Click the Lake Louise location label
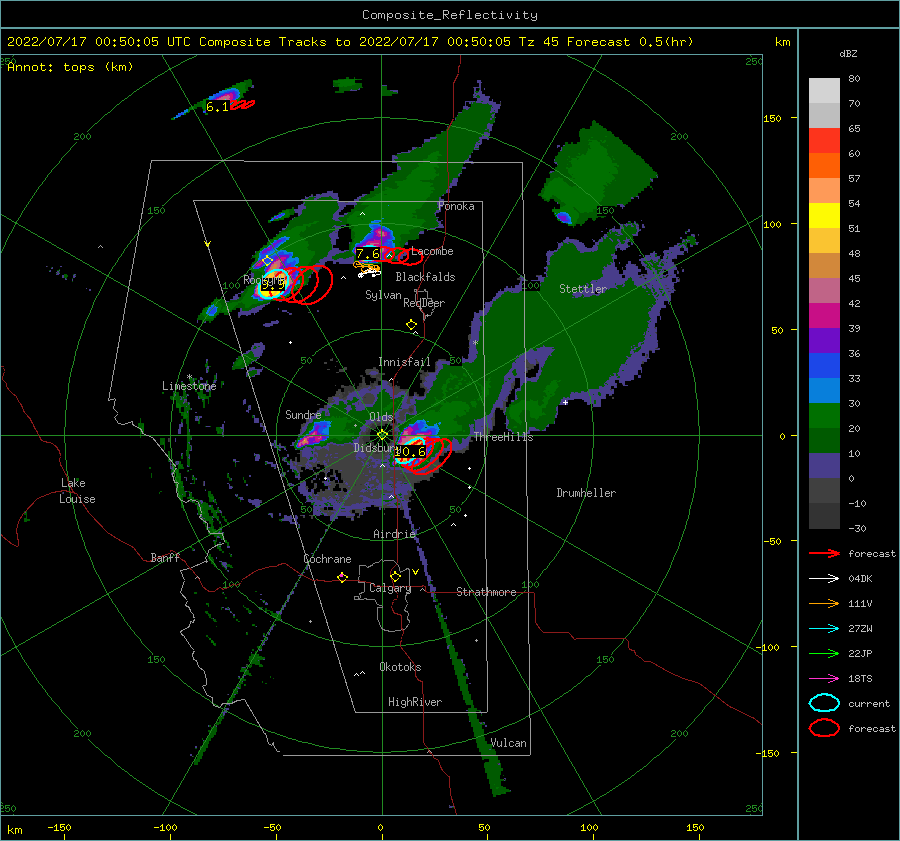The image size is (900, 841). click(x=77, y=491)
